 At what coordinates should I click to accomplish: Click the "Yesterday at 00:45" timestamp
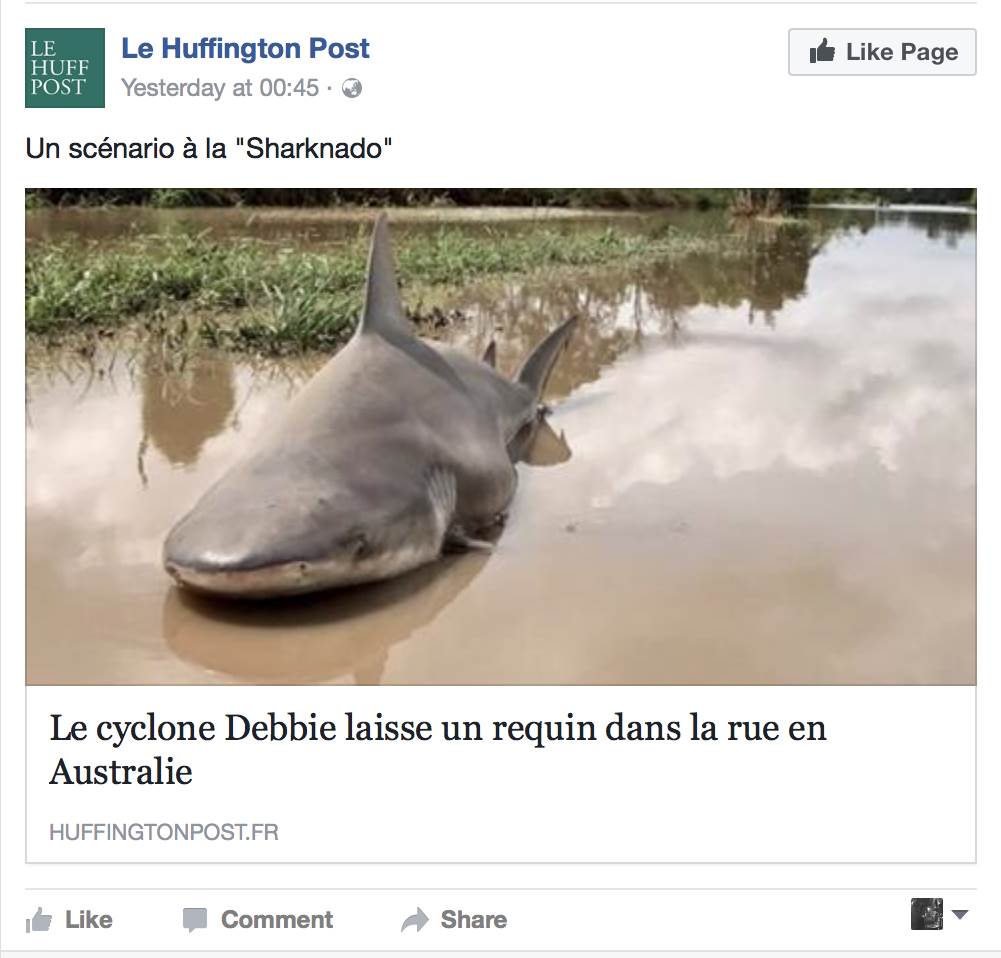tap(219, 88)
